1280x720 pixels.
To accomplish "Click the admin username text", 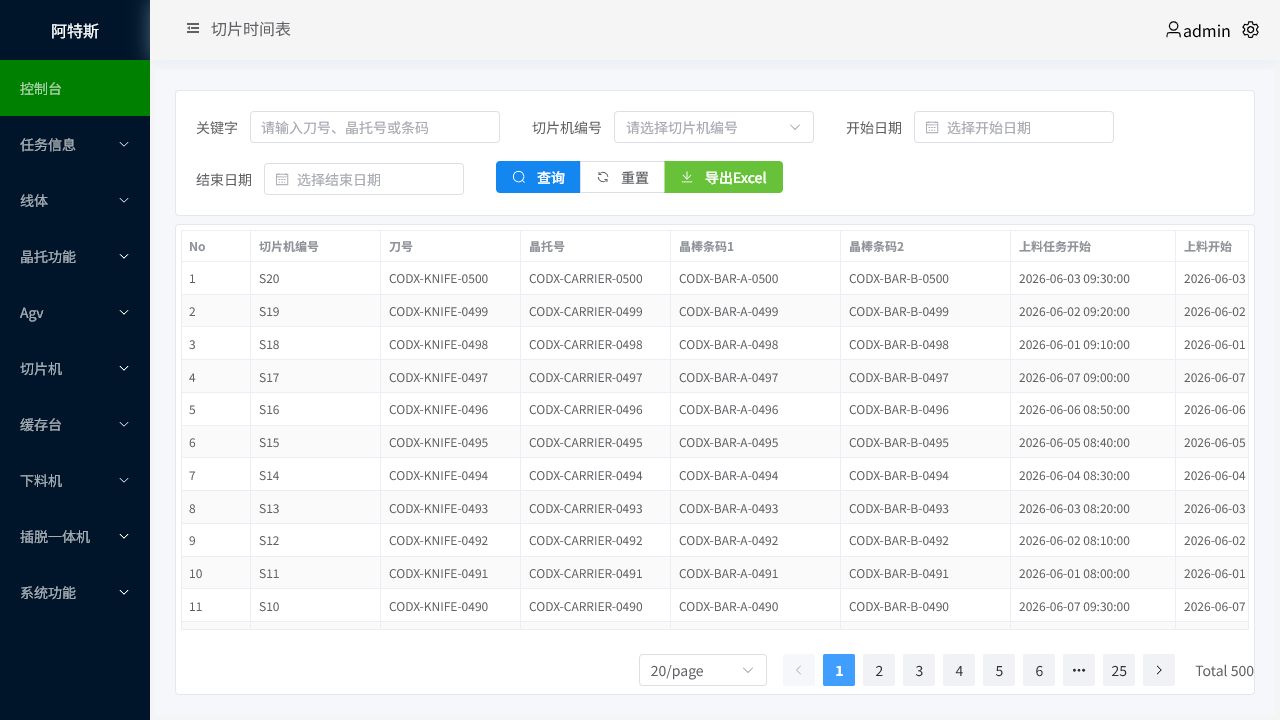I will (x=1207, y=31).
